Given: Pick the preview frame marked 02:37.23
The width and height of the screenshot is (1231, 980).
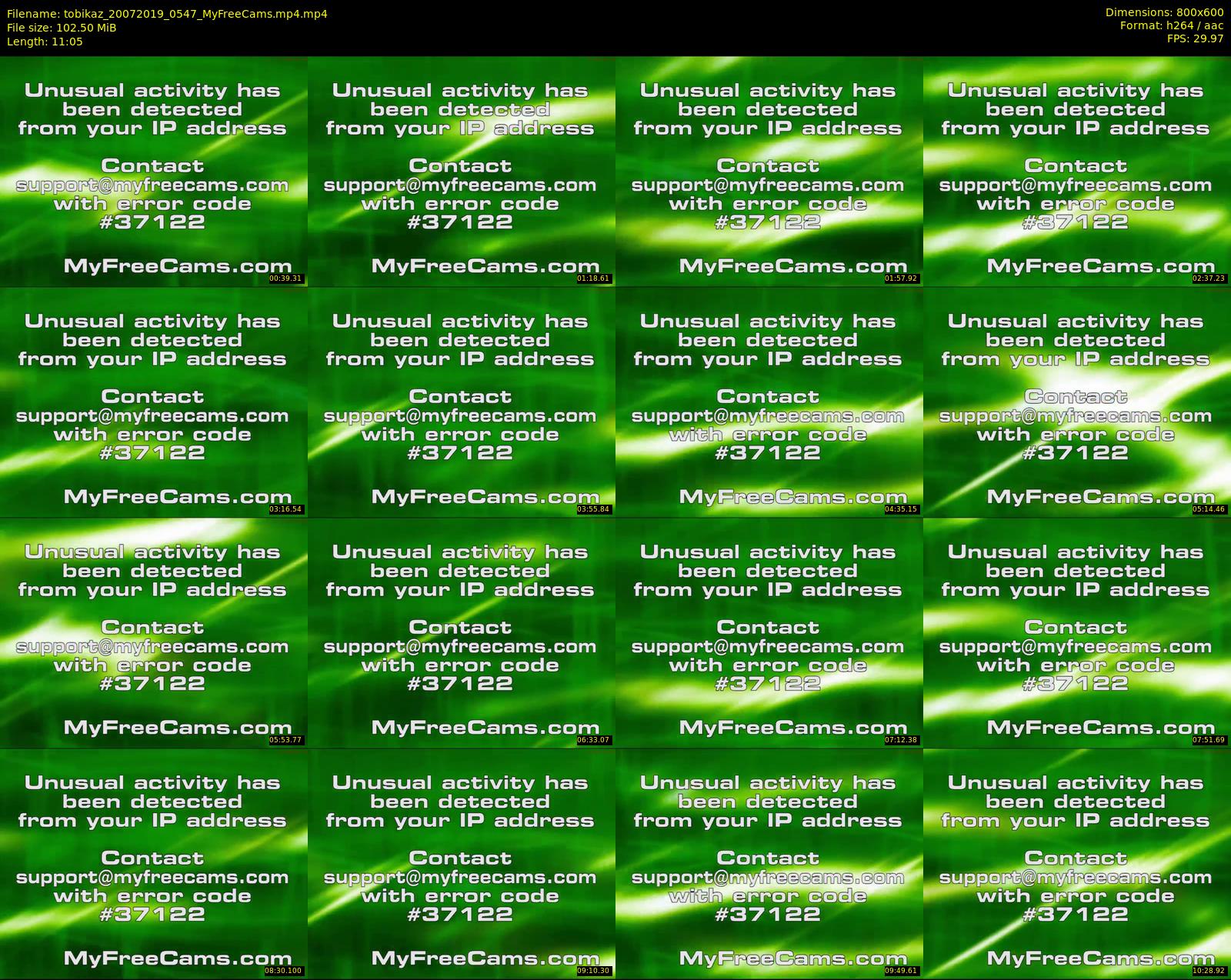Looking at the screenshot, I should (1077, 171).
